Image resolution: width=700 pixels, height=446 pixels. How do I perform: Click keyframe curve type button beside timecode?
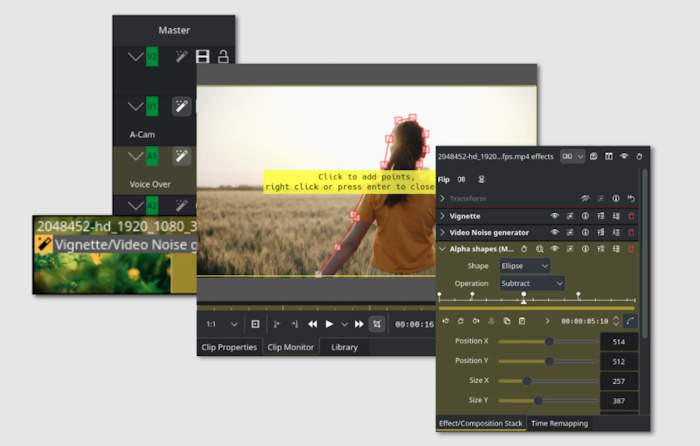tap(630, 321)
